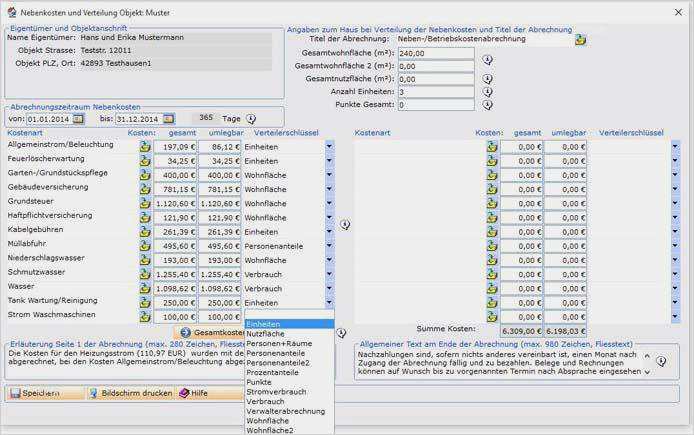Viewport: 694px width, 435px height.
Task: Click the von date field 01.01.2014
Action: pyautogui.click(x=49, y=119)
